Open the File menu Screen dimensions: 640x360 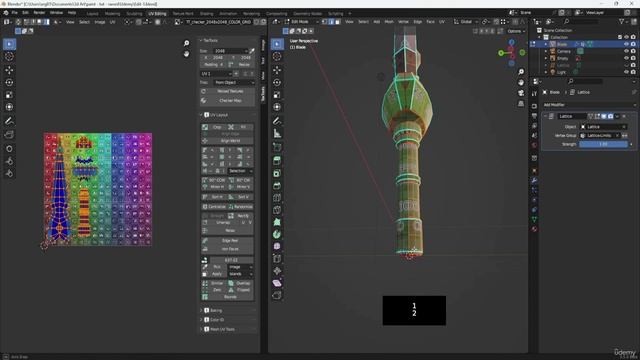tap(14, 13)
